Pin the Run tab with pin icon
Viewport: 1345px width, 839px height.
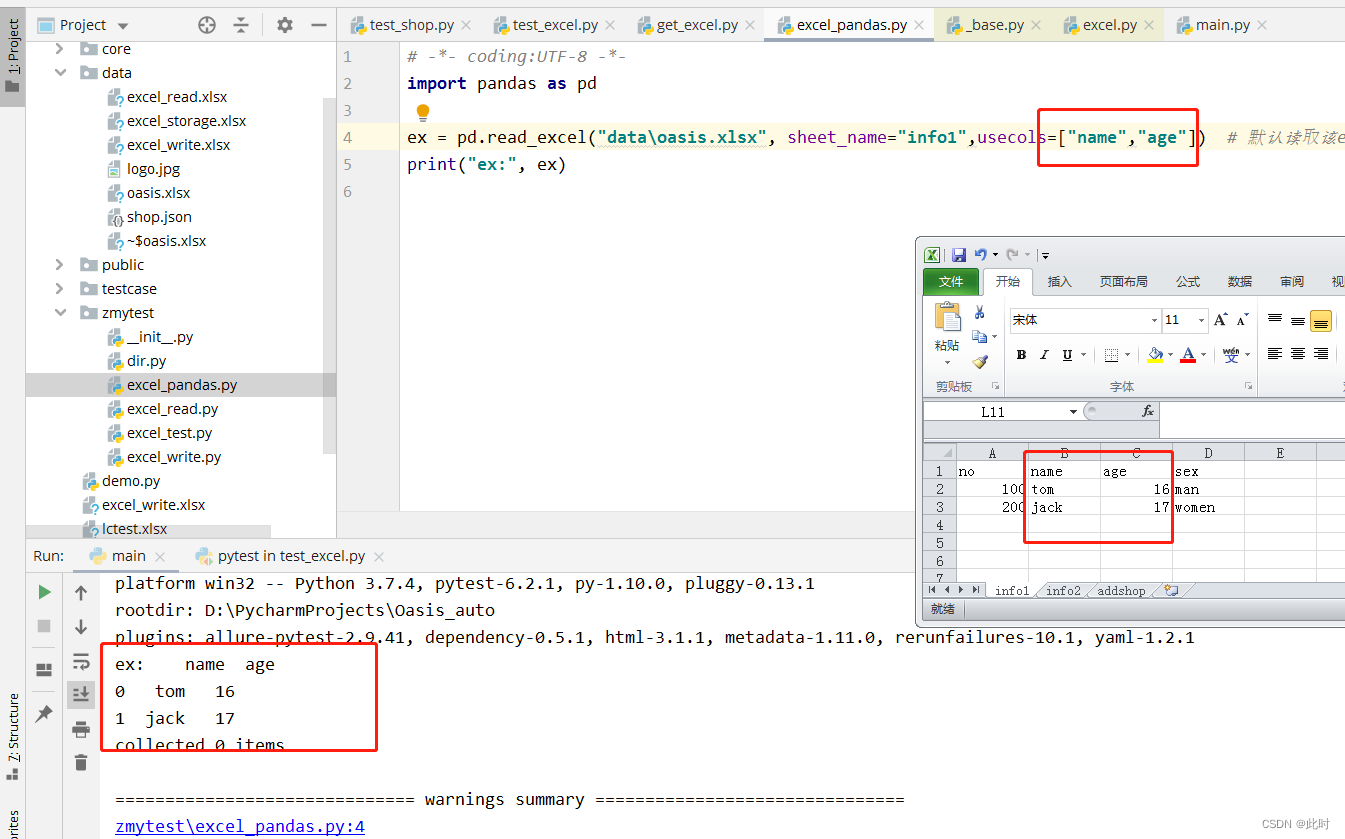click(x=44, y=713)
